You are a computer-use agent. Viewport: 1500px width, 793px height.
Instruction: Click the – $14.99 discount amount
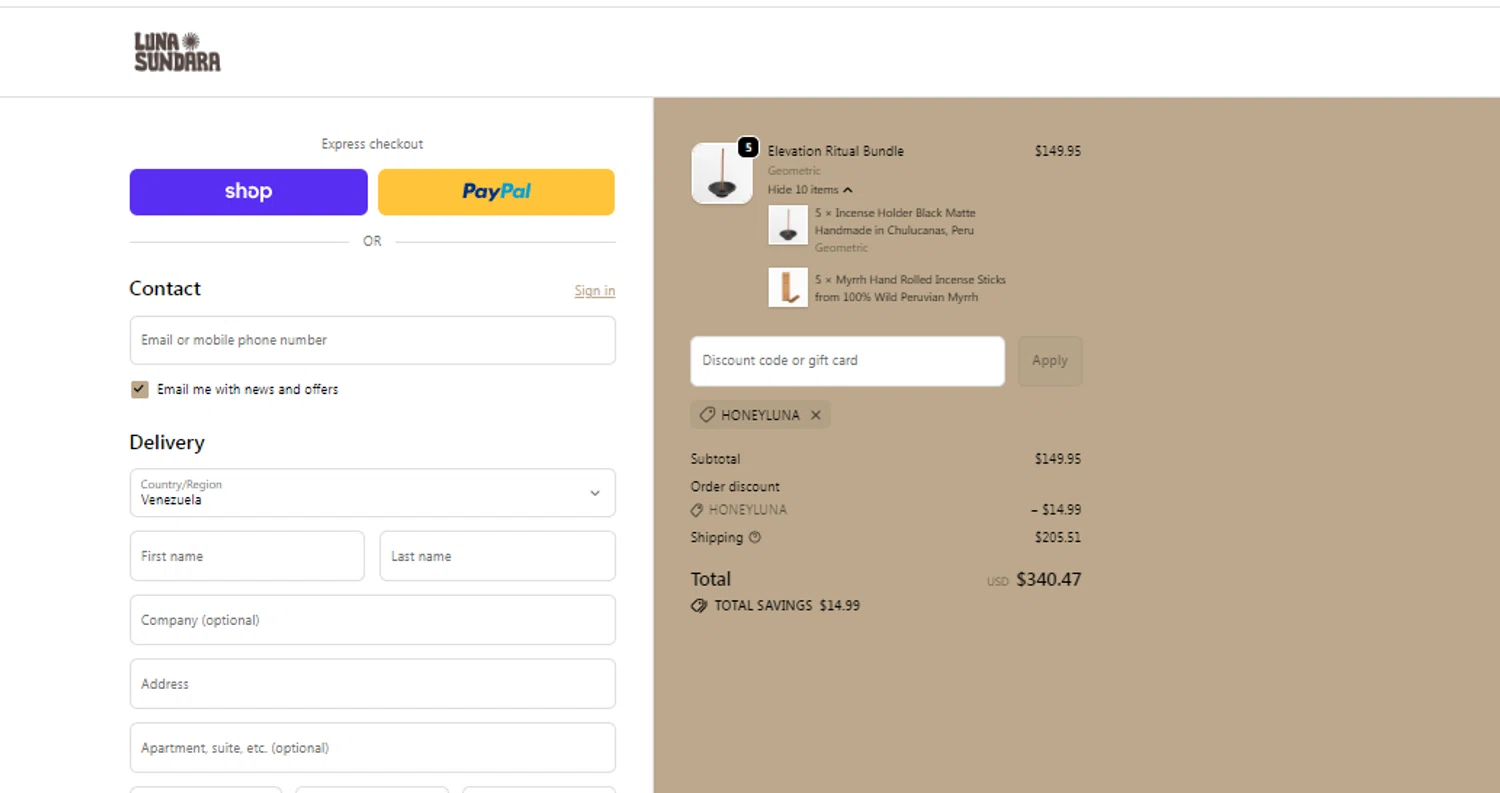pos(1056,510)
